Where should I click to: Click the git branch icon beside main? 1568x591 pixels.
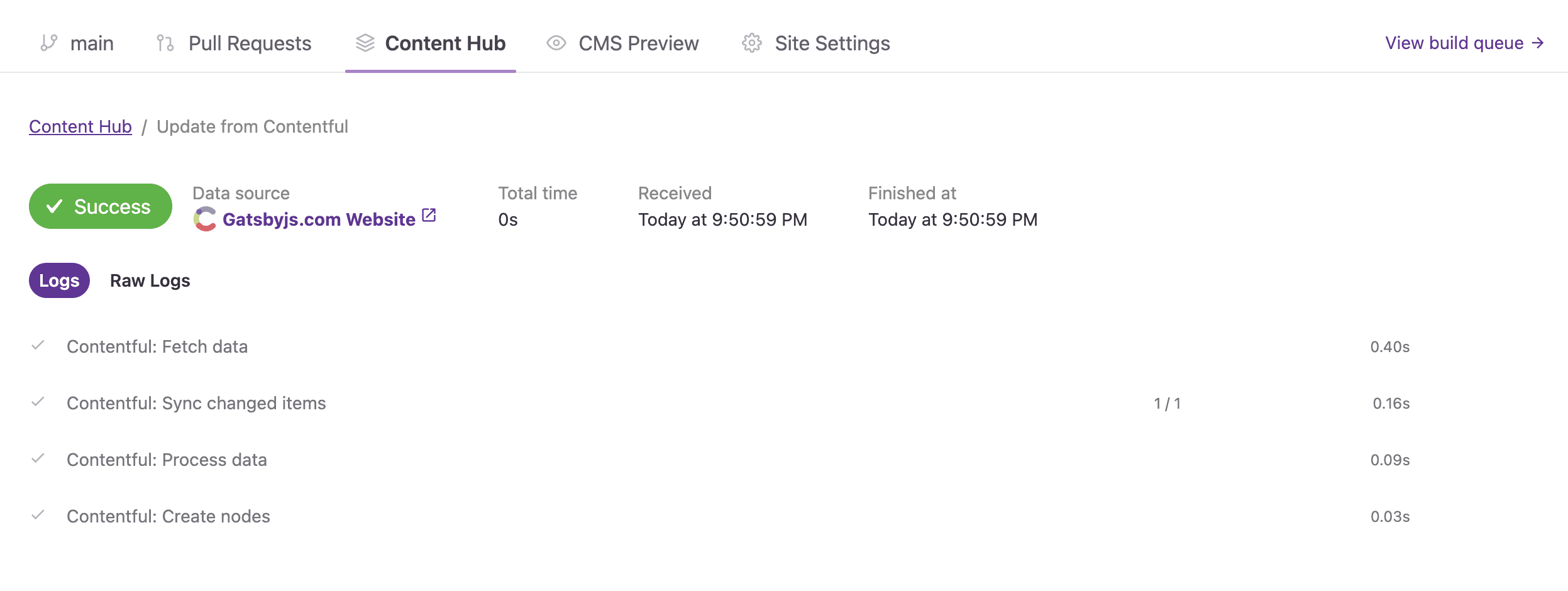point(48,43)
